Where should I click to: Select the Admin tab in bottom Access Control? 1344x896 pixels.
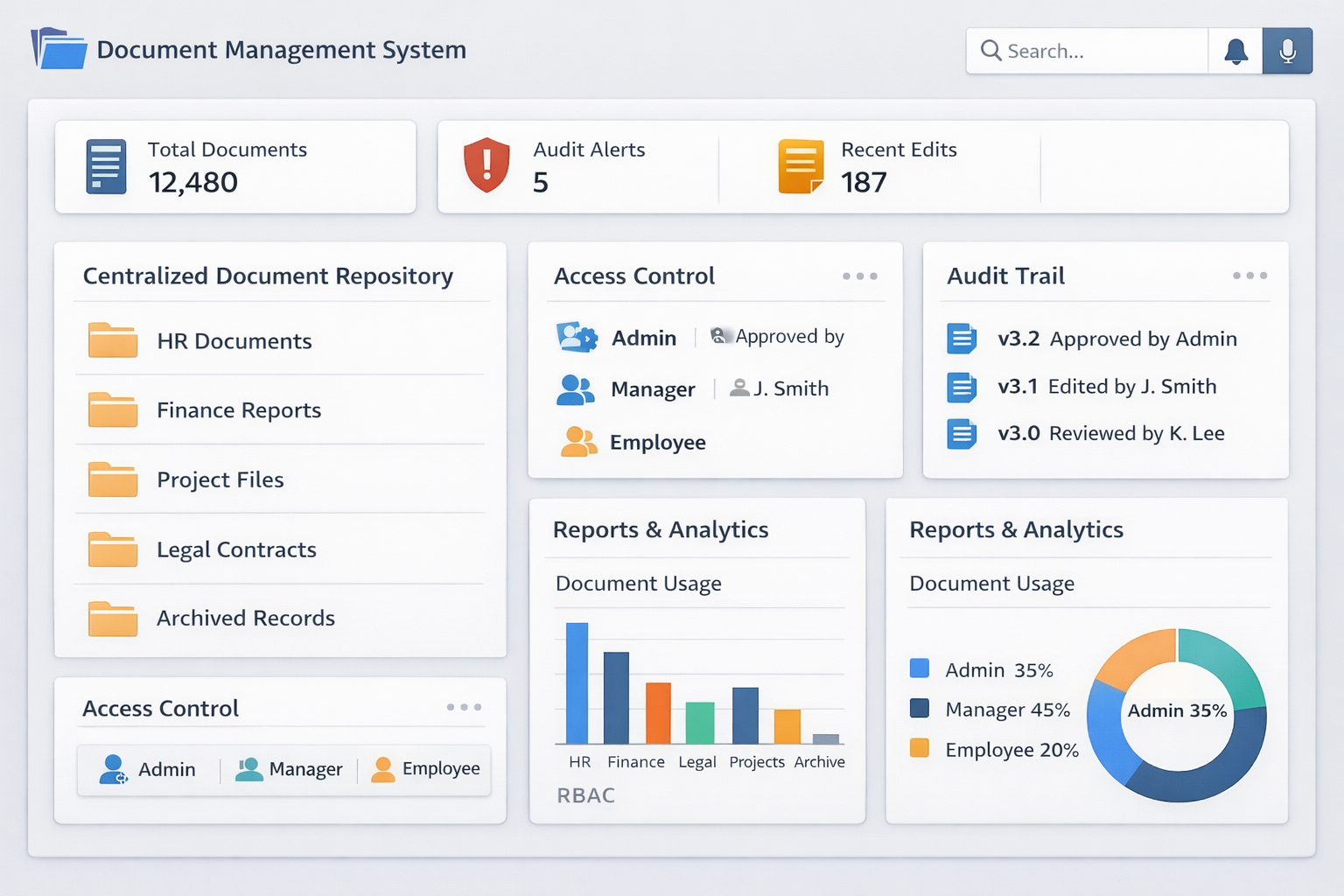pyautogui.click(x=149, y=769)
